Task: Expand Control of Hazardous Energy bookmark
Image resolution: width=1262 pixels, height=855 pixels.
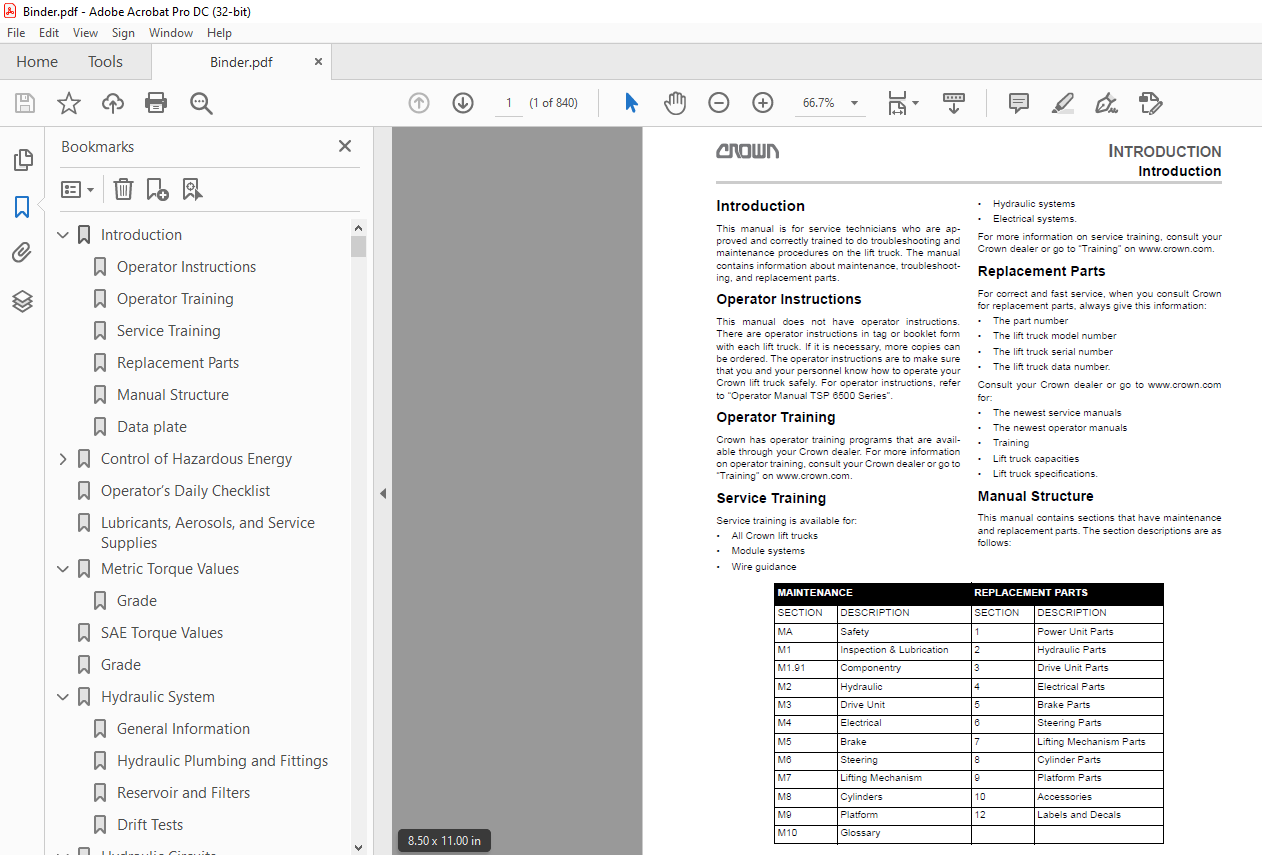Action: coord(63,459)
